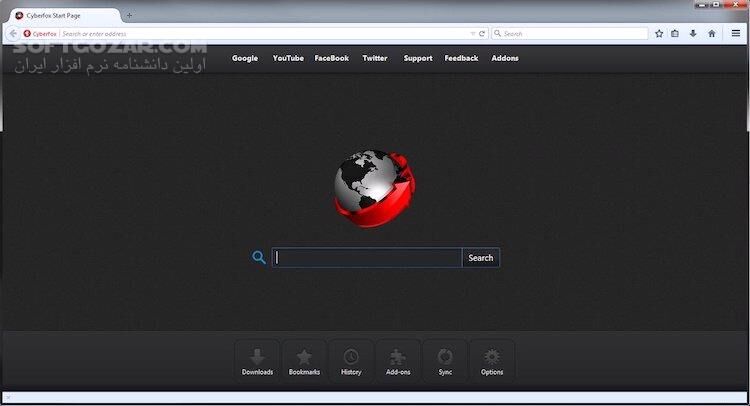This screenshot has width=750, height=406.
Task: Click the Cyberfox globe logo
Action: [x=375, y=188]
